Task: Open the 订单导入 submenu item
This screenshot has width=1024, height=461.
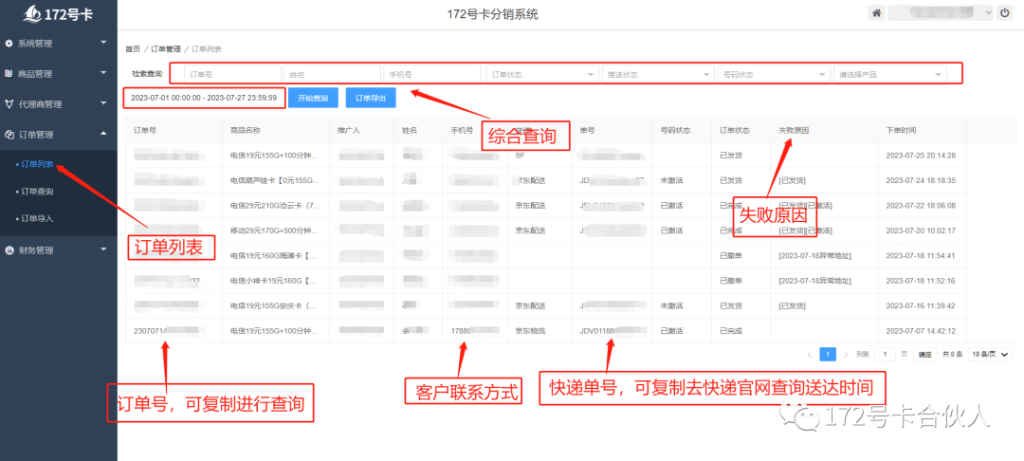Action: (37, 218)
